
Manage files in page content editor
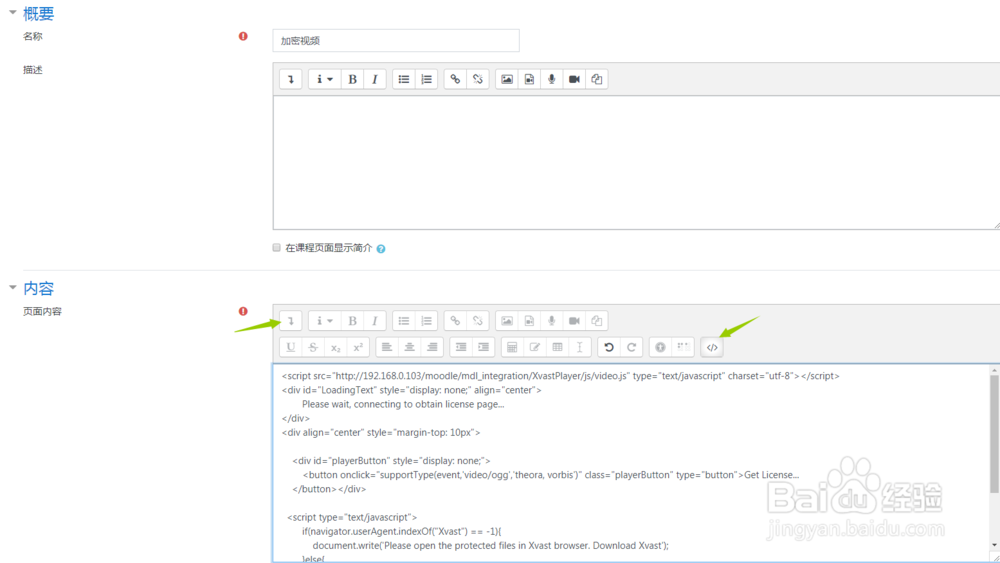tap(597, 321)
